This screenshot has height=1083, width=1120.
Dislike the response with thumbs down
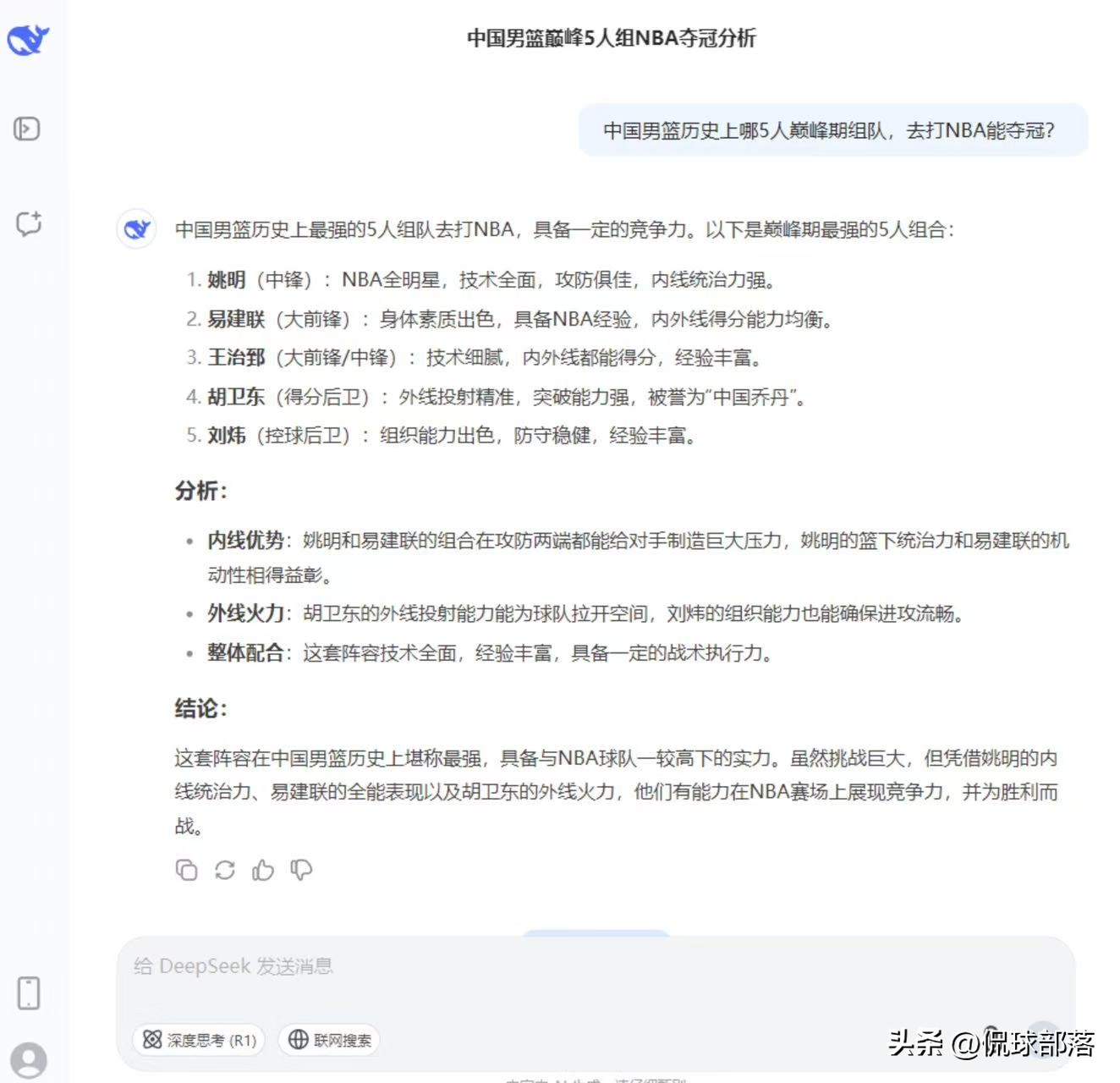(x=301, y=870)
